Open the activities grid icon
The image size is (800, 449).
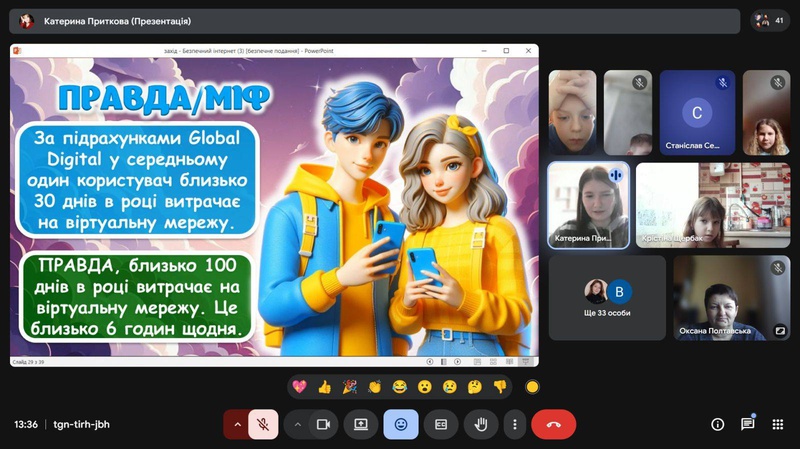click(777, 424)
